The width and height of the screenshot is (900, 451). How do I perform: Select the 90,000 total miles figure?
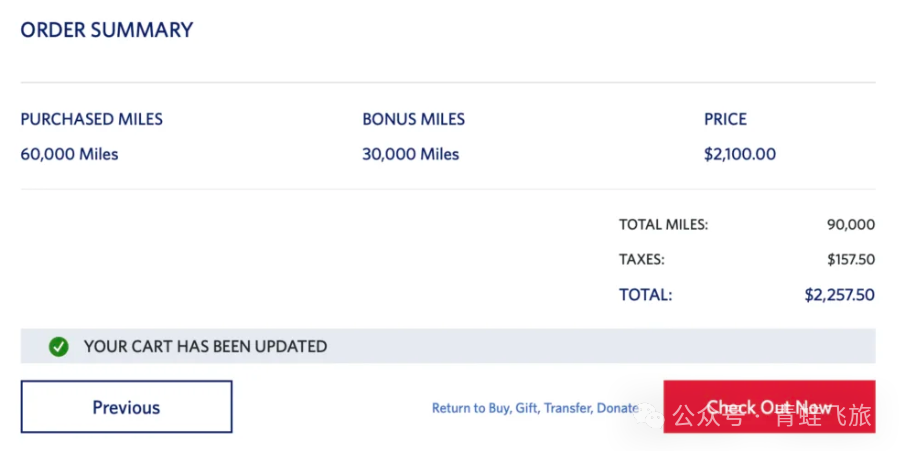(x=851, y=225)
